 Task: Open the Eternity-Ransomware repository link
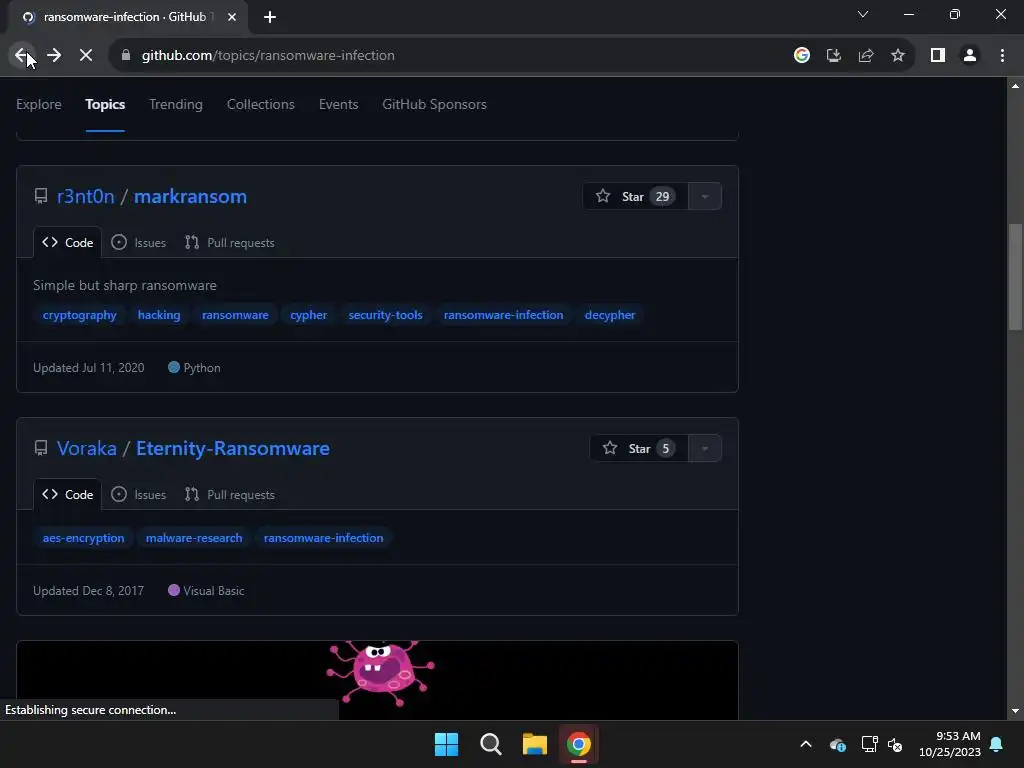(232, 448)
